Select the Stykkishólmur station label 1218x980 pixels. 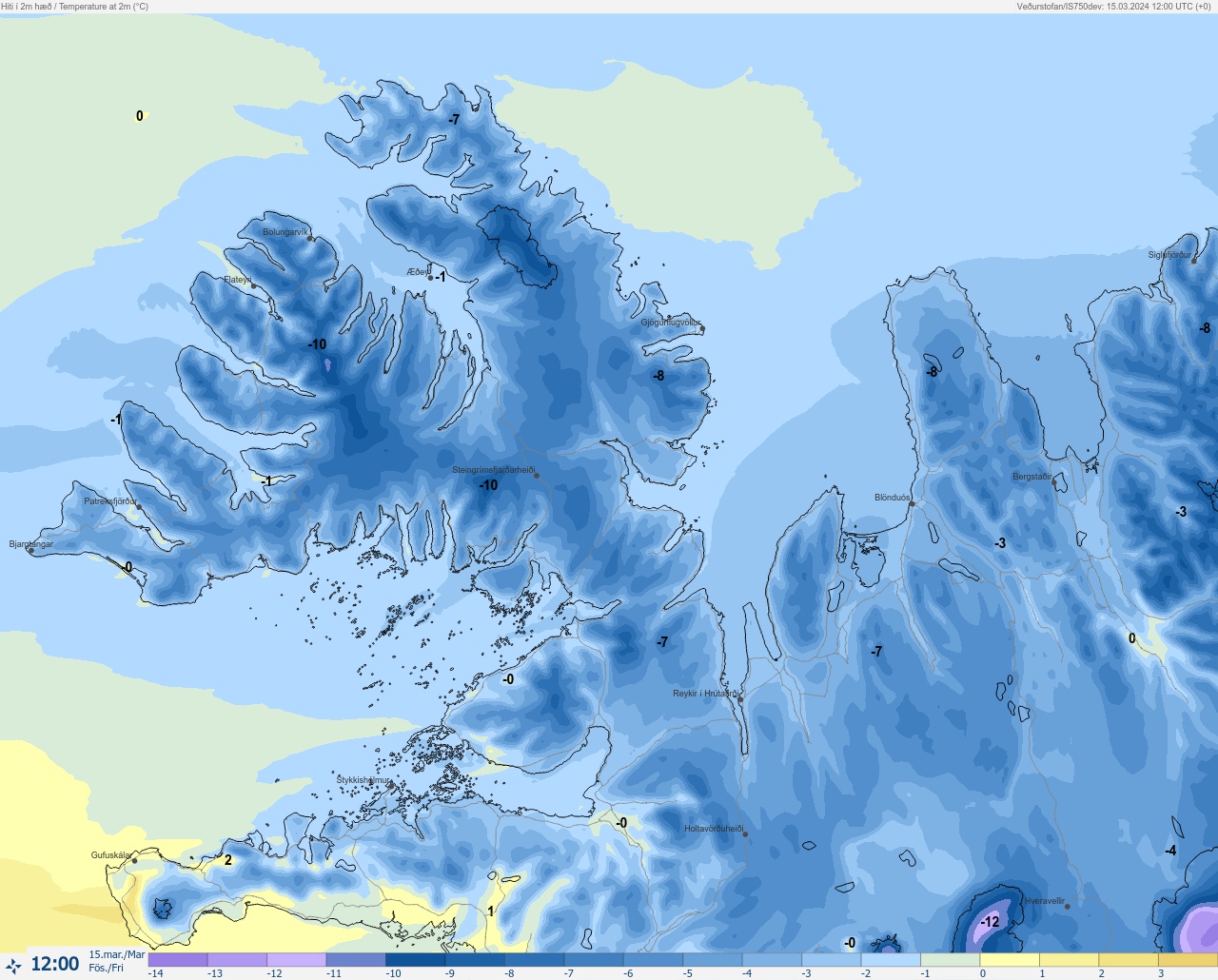363,780
